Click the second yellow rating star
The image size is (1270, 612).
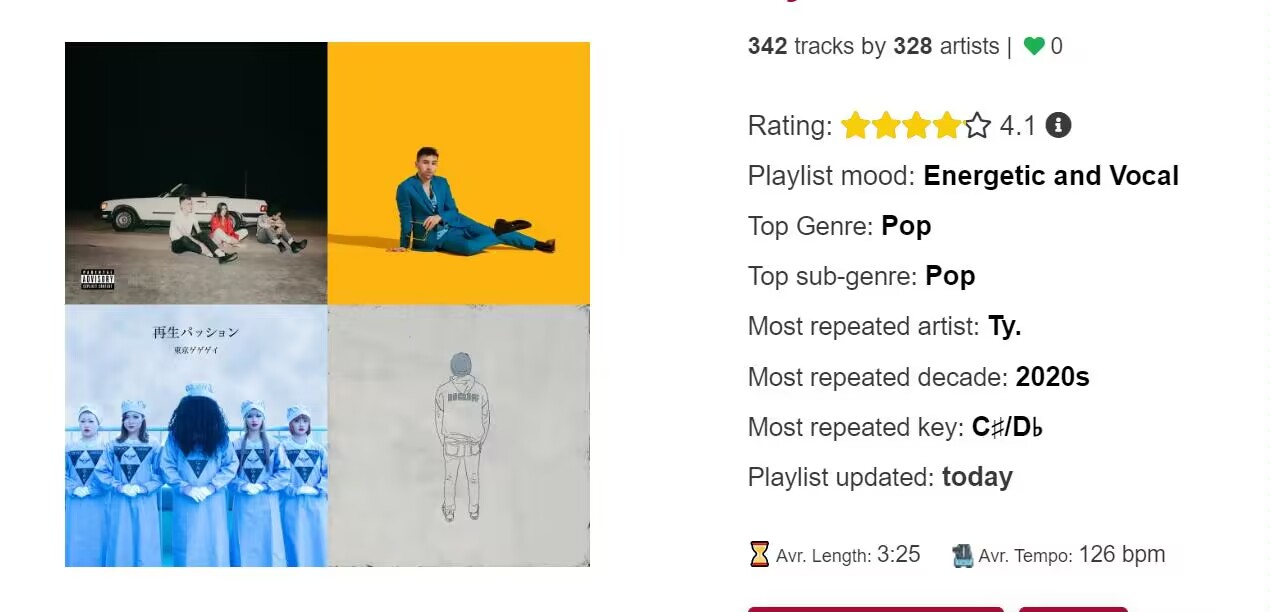tap(886, 126)
